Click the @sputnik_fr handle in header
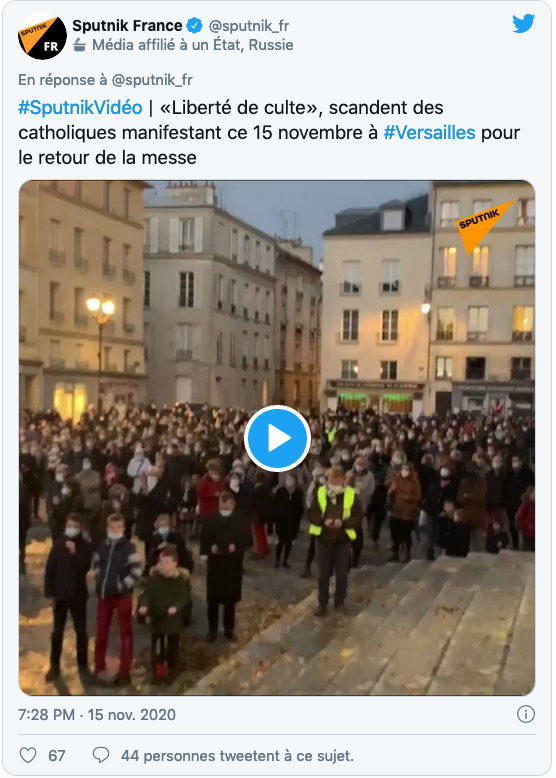556x778 pixels. click(248, 26)
